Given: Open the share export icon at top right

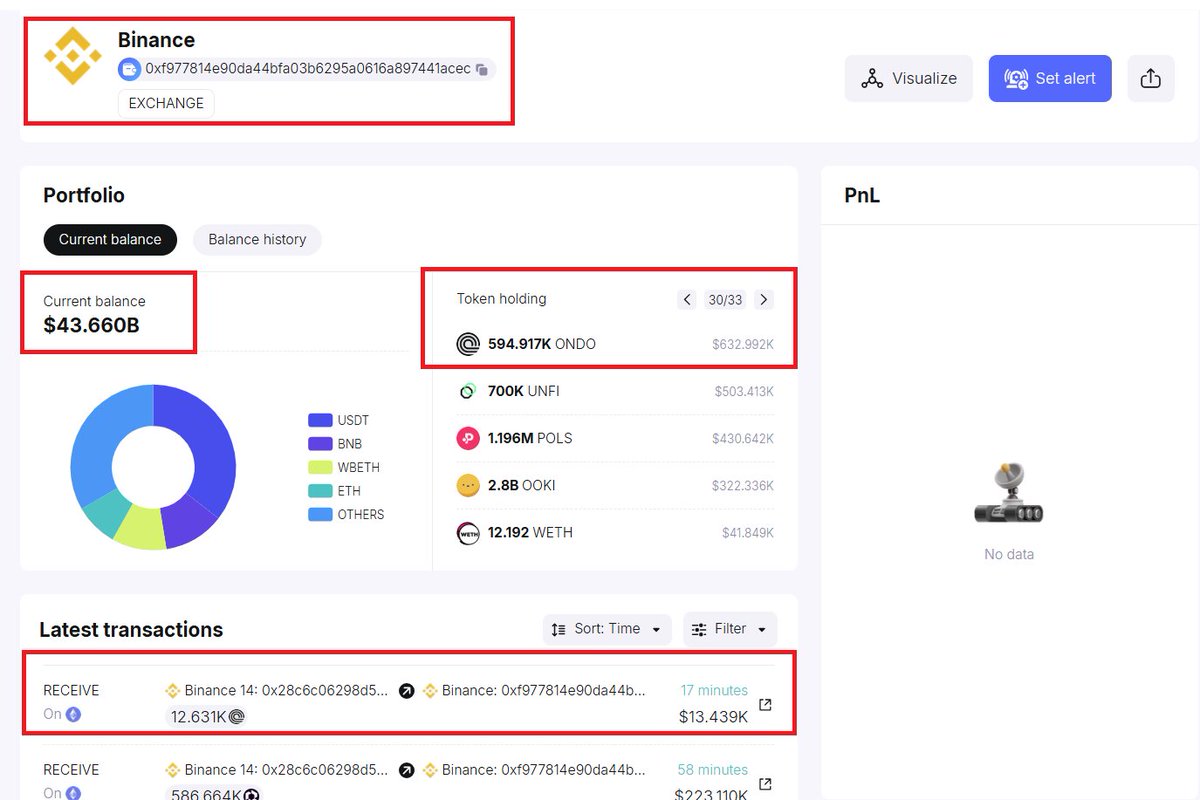Looking at the screenshot, I should (x=1151, y=78).
